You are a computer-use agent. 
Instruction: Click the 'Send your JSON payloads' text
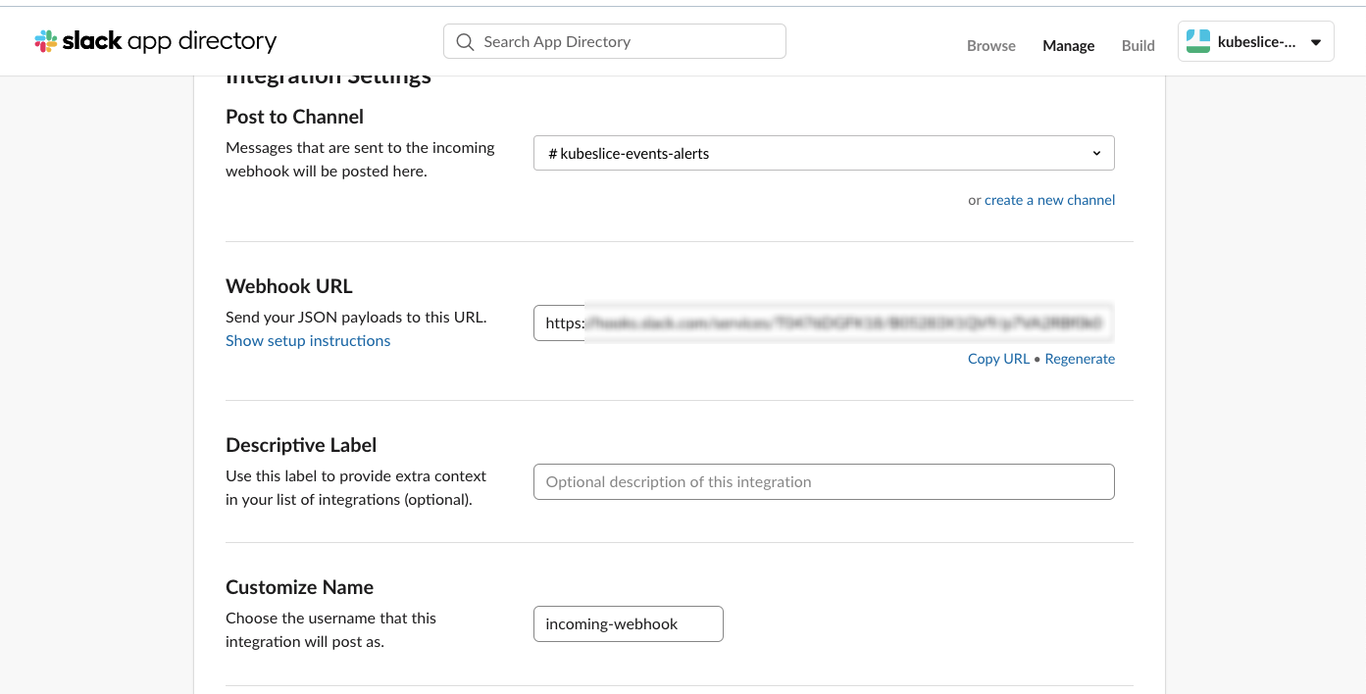(x=356, y=317)
